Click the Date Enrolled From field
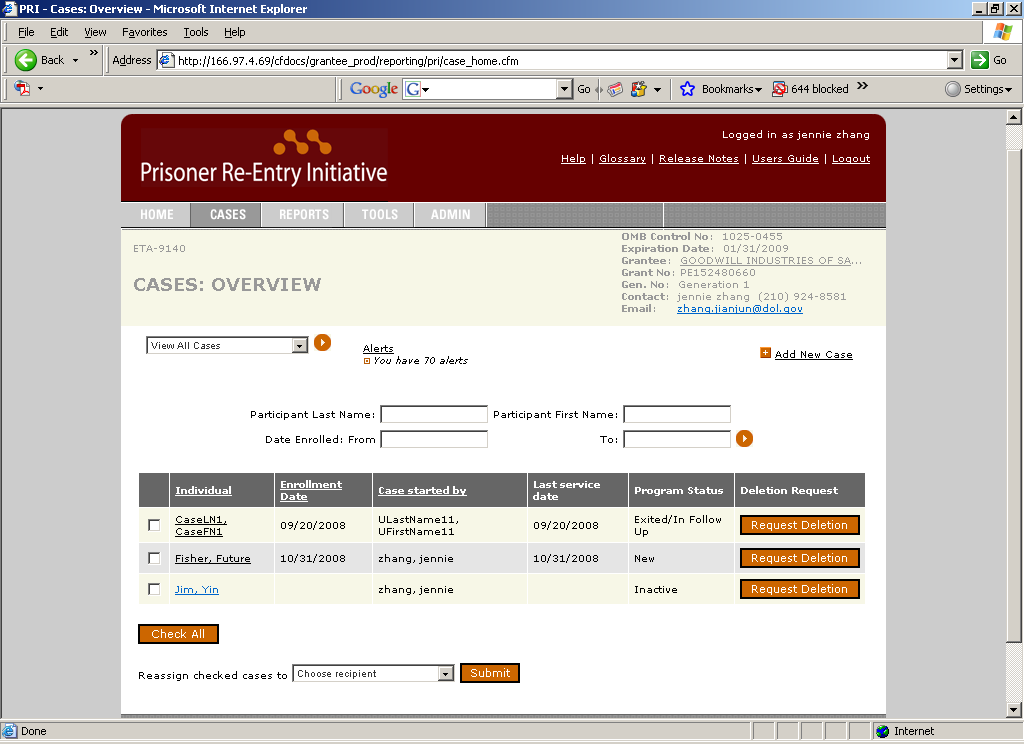The image size is (1024, 744). click(x=434, y=439)
